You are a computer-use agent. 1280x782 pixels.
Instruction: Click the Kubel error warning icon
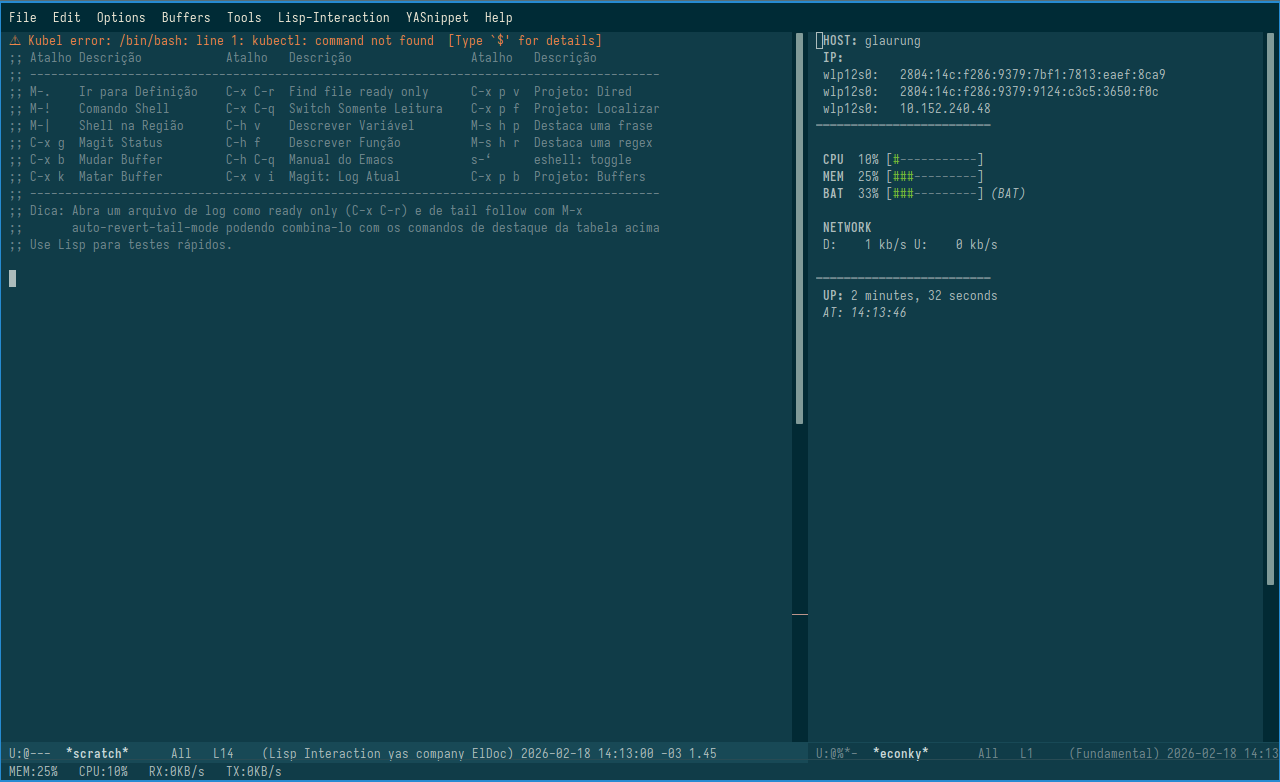coord(15,41)
